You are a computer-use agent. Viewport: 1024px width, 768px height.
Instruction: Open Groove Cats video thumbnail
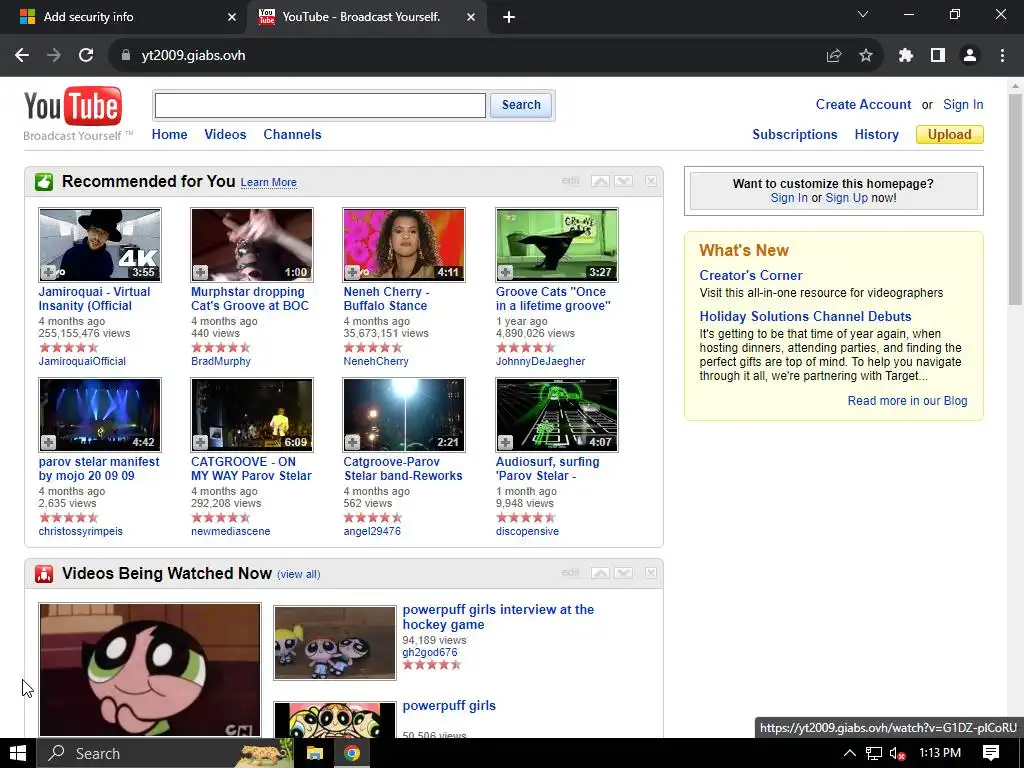coord(557,245)
